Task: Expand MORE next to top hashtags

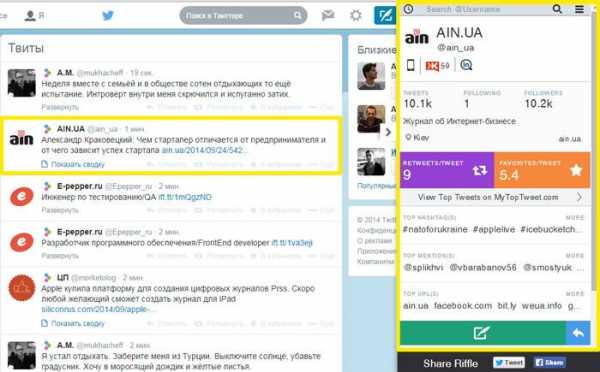Action: point(575,218)
